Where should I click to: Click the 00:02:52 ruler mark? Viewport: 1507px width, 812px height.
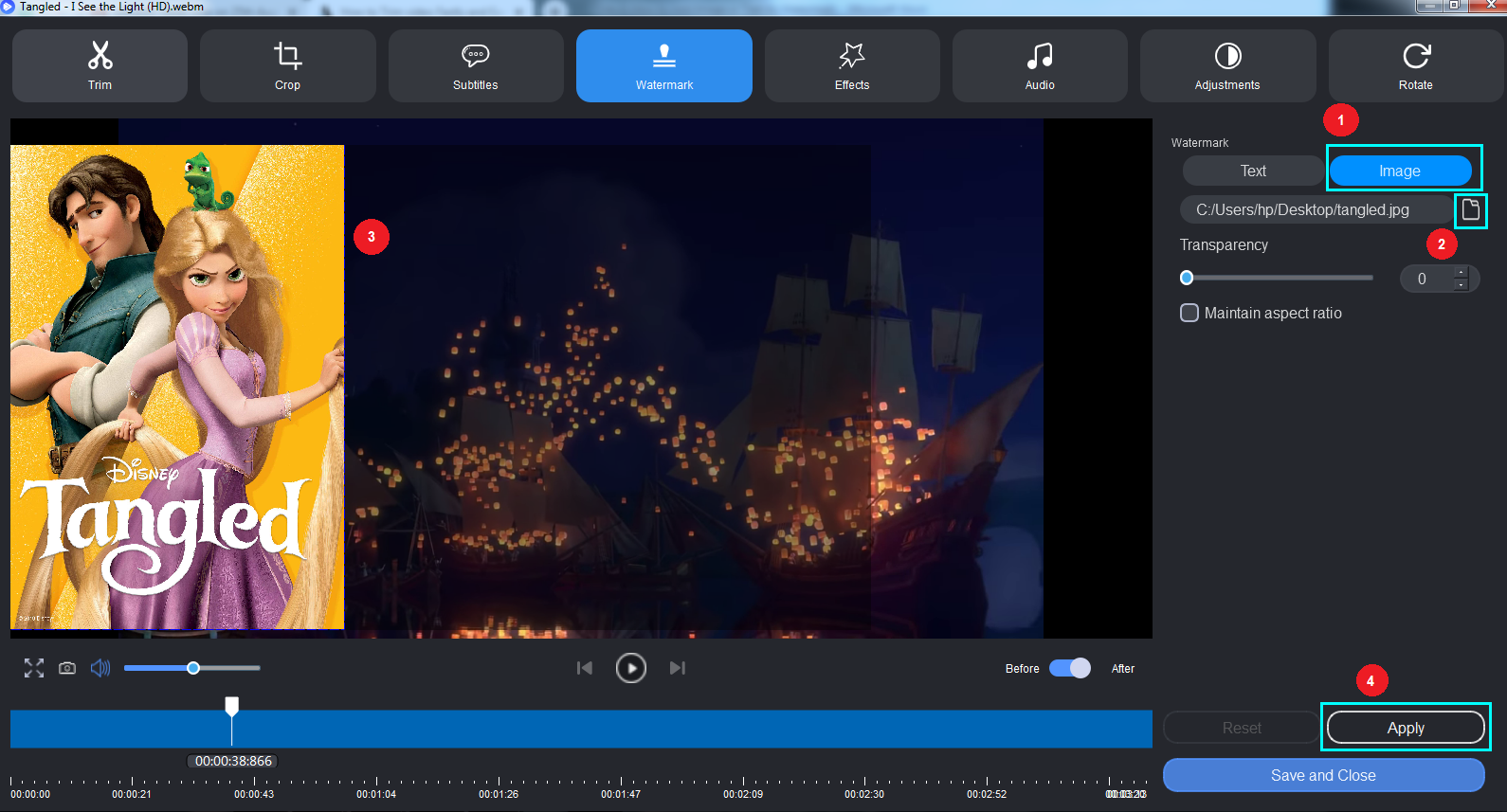987,794
